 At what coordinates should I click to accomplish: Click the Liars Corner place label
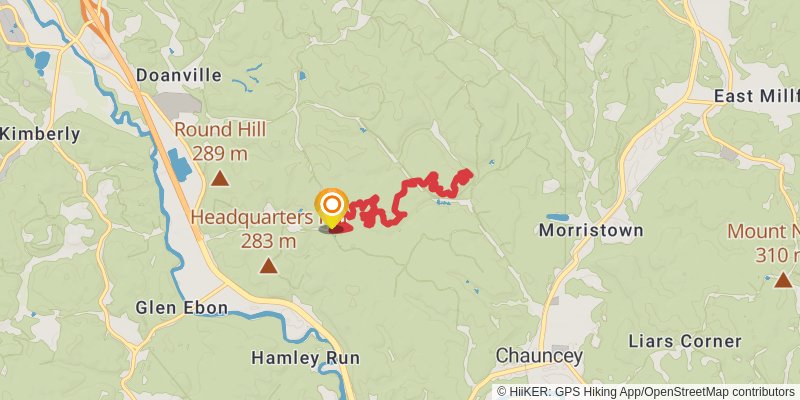[685, 341]
